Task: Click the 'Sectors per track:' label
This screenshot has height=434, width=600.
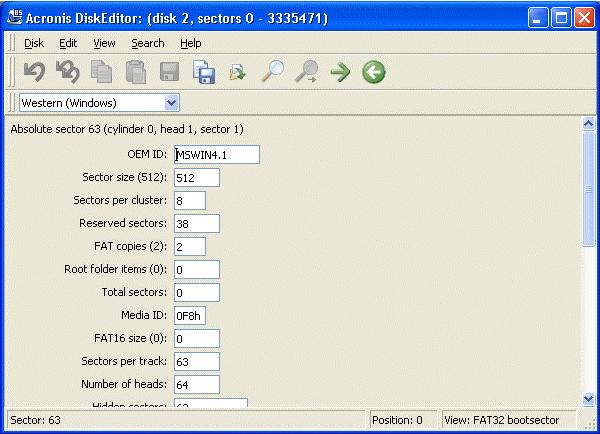Action: click(124, 361)
